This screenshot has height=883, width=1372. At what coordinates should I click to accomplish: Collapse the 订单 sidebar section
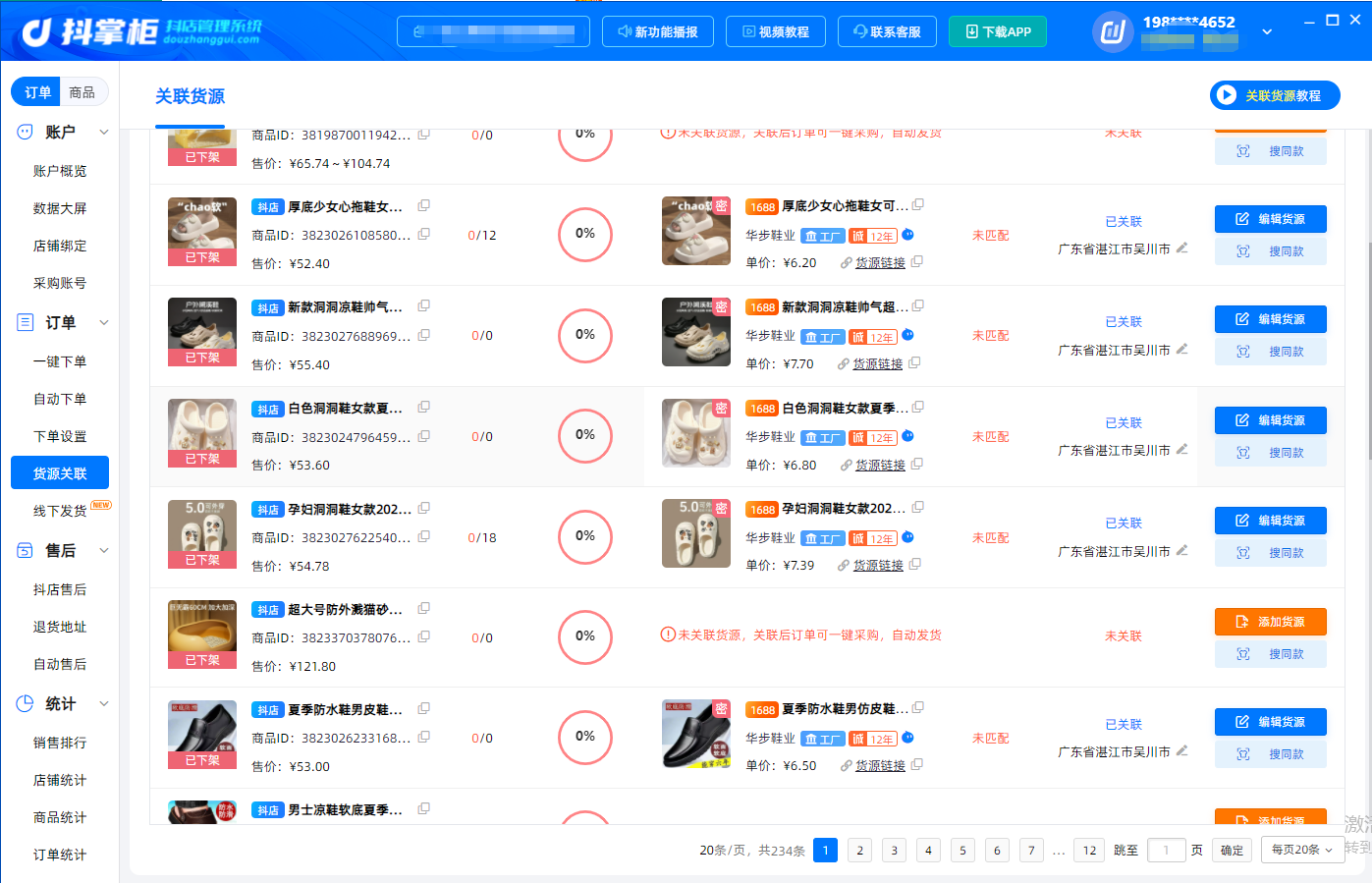[x=104, y=322]
